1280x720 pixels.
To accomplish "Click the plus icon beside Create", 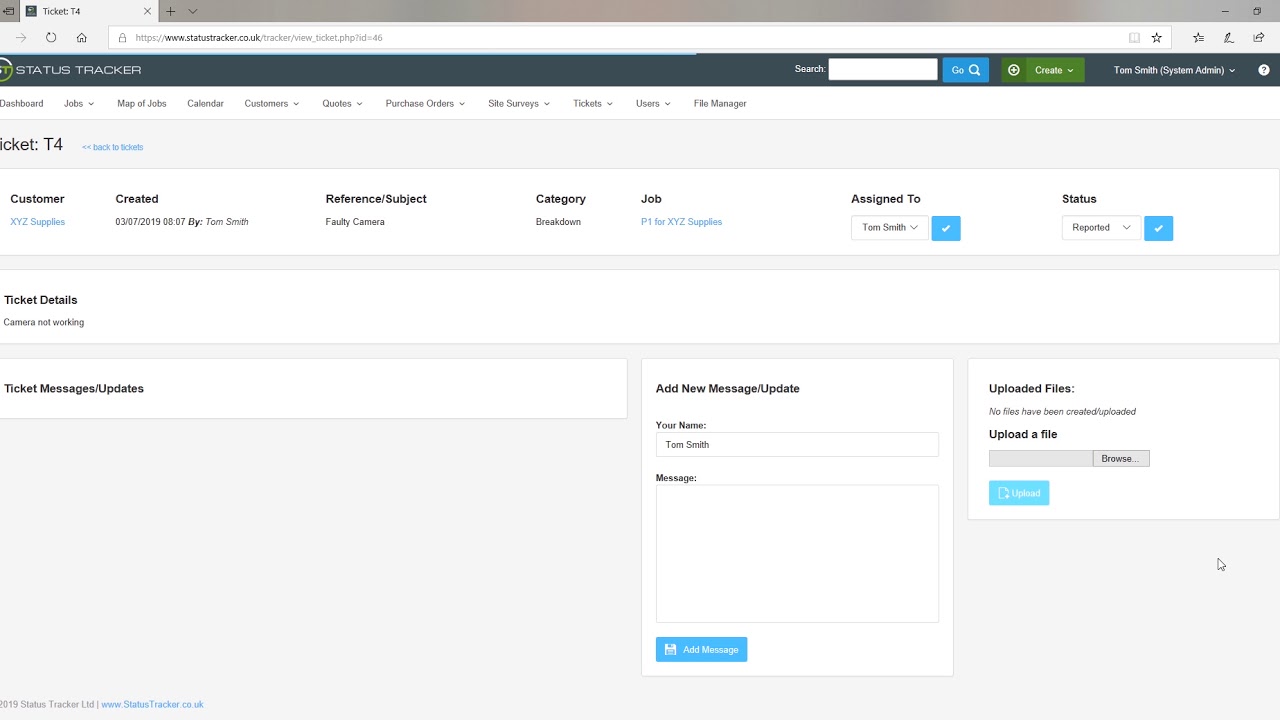I will pos(1014,70).
